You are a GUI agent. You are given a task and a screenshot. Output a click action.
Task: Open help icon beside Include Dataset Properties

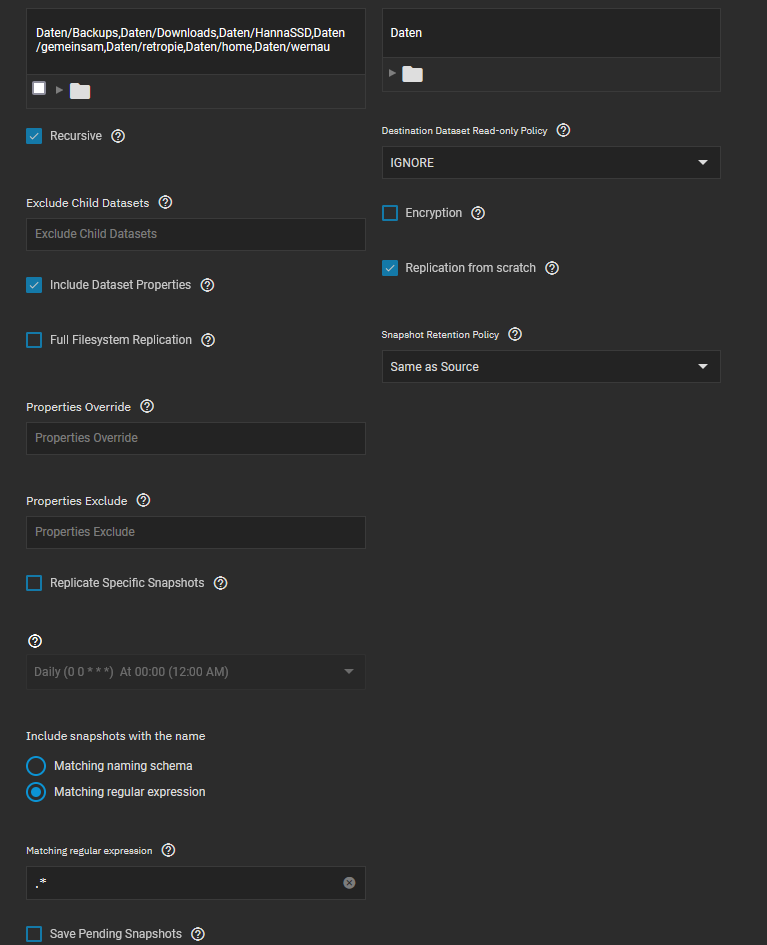click(207, 285)
